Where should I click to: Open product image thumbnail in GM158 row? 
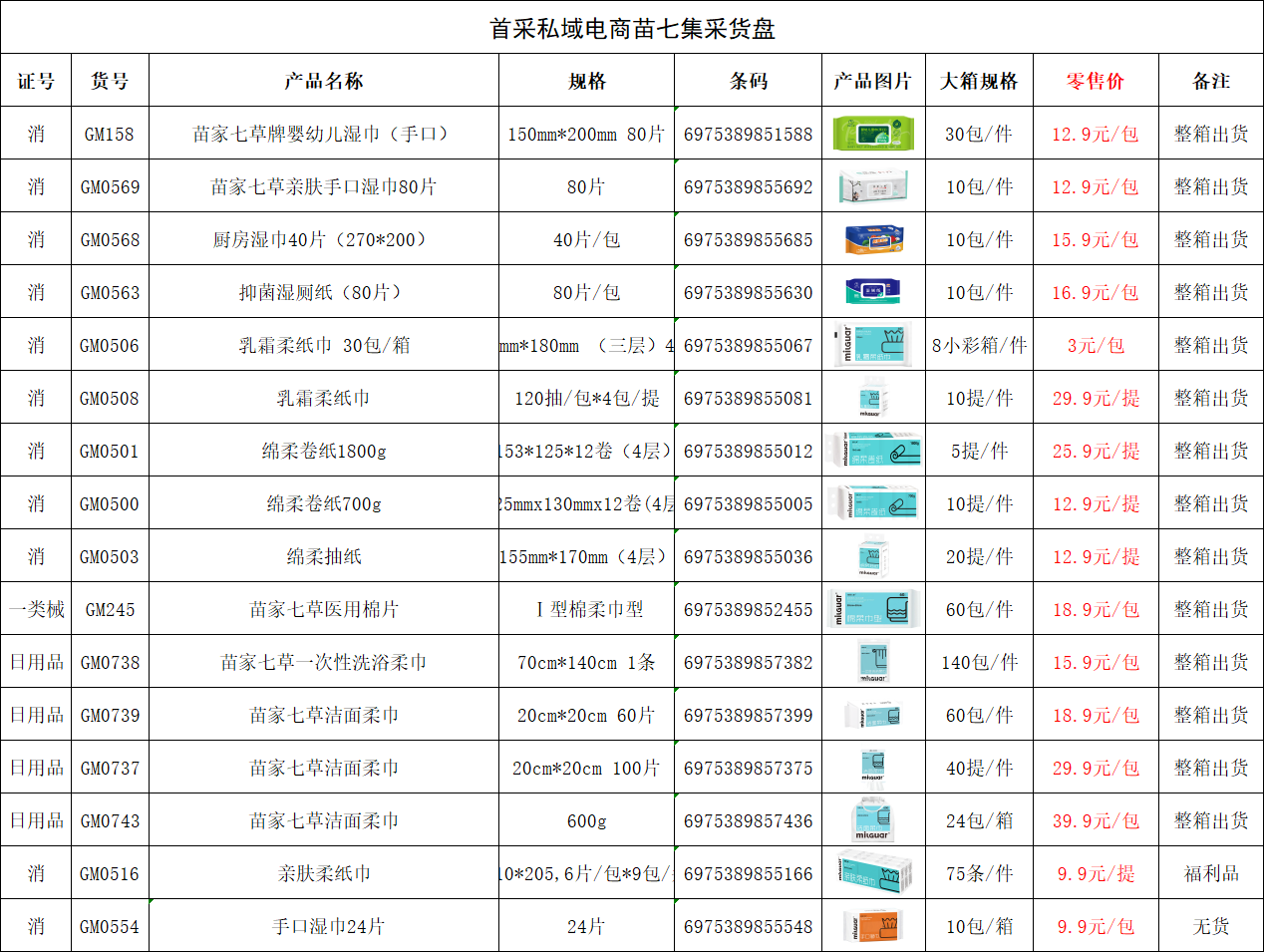pyautogui.click(x=873, y=134)
